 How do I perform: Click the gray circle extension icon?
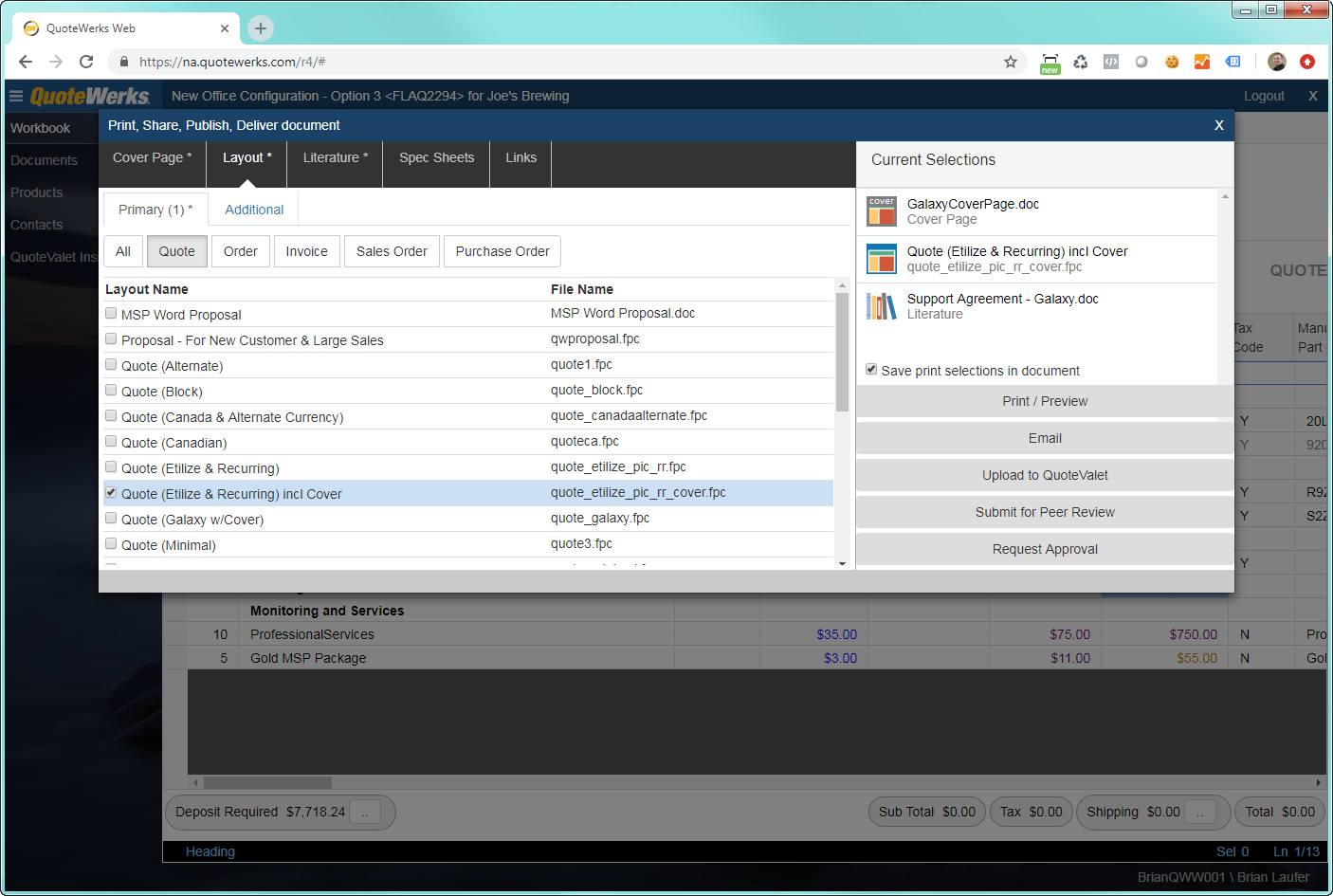click(x=1141, y=62)
